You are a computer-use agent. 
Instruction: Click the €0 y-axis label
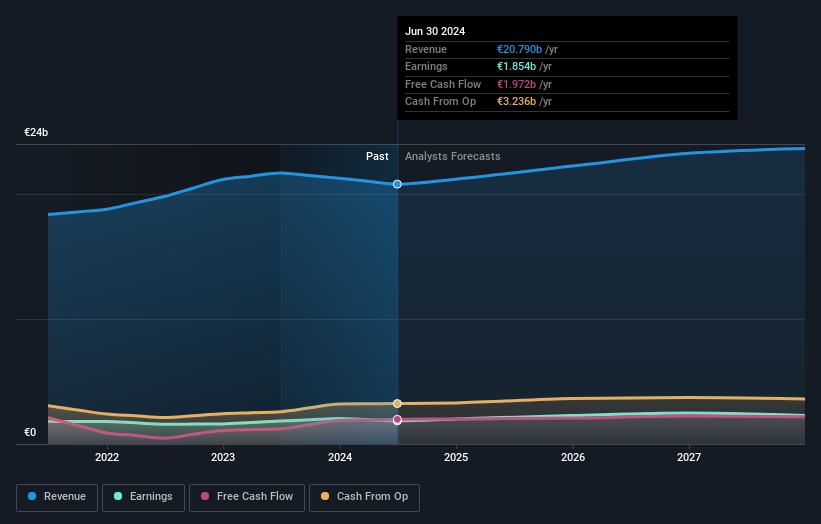30,432
